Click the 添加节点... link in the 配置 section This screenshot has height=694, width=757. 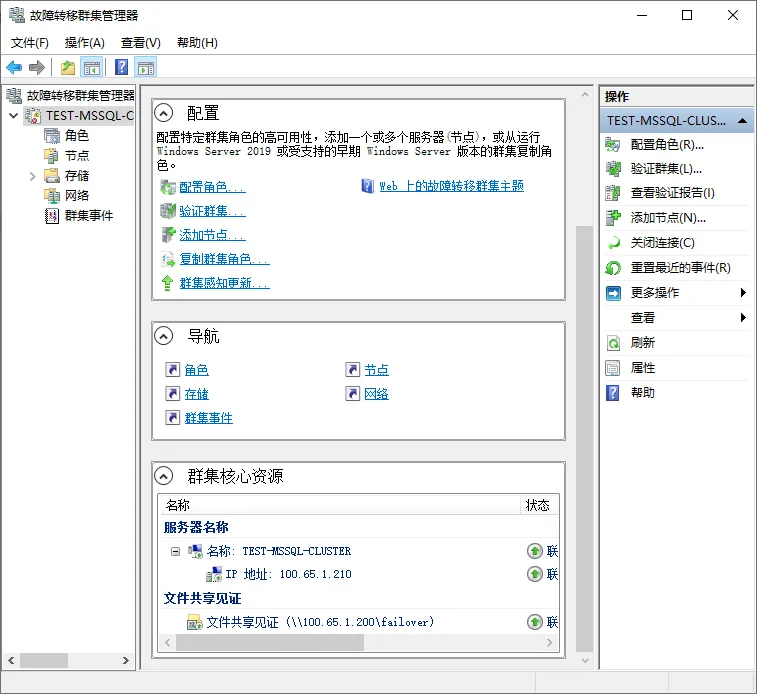[x=212, y=235]
